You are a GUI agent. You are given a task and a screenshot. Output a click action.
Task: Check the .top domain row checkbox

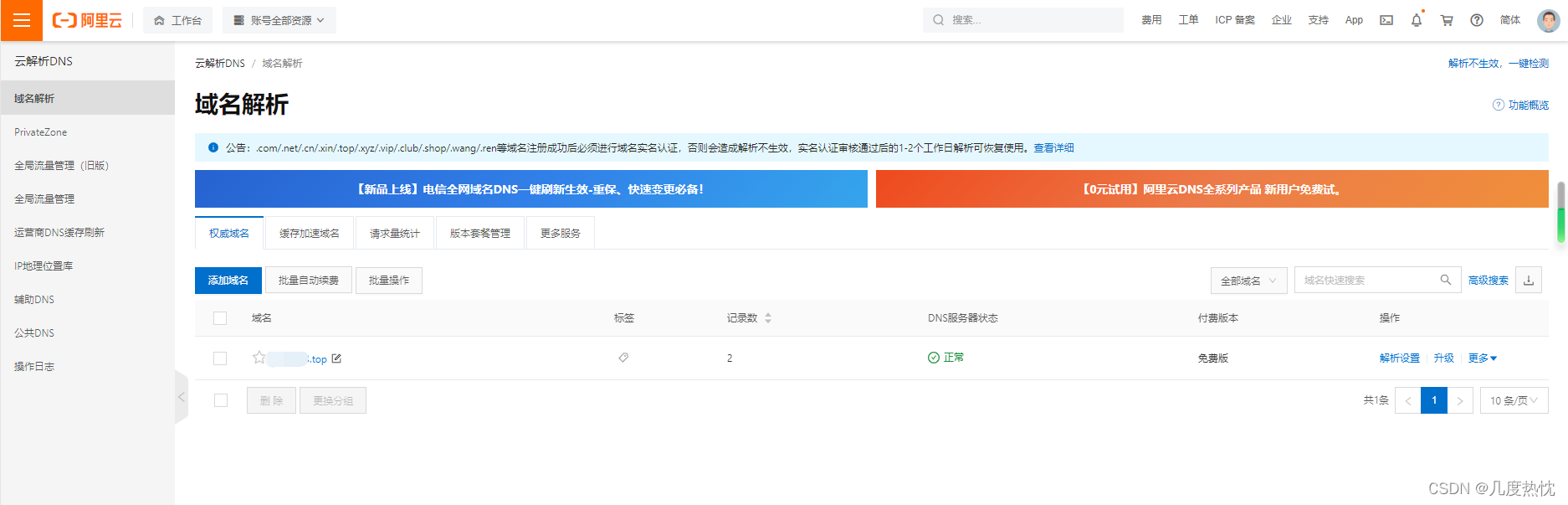(x=220, y=358)
